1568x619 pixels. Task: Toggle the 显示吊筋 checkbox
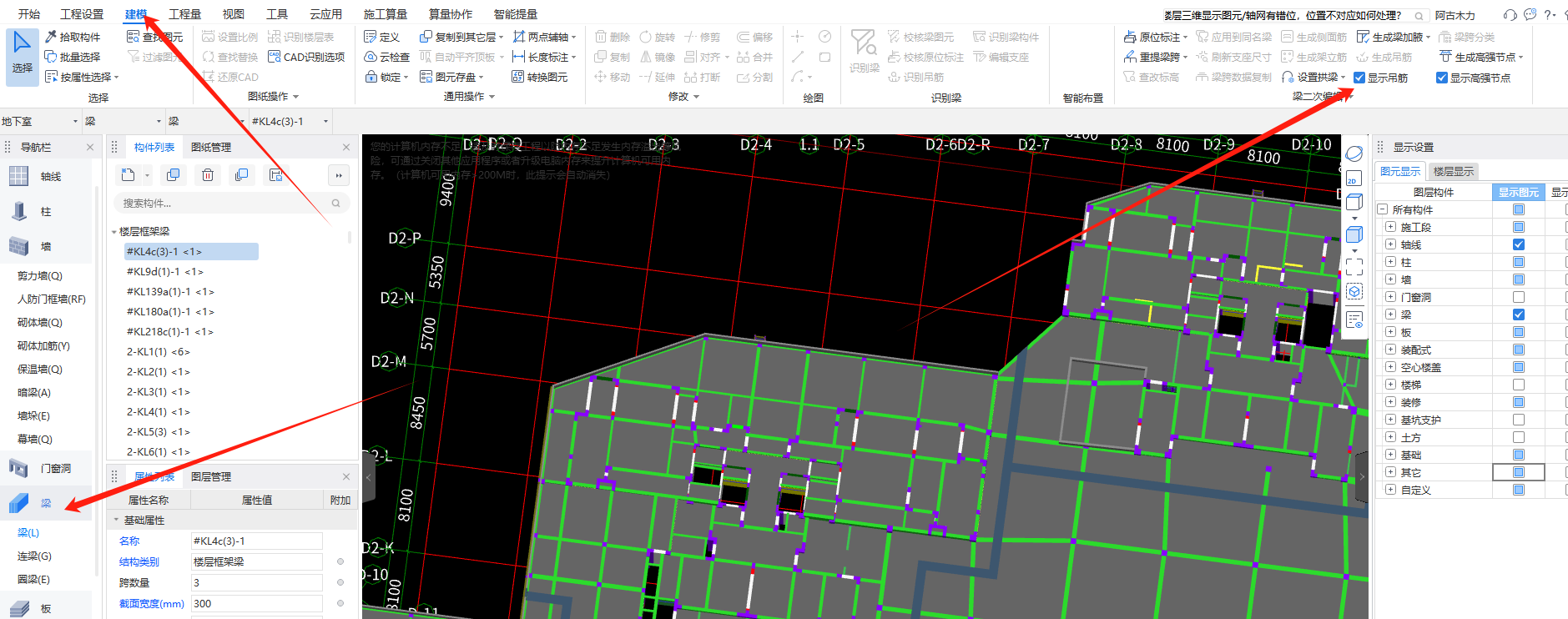tap(1359, 78)
